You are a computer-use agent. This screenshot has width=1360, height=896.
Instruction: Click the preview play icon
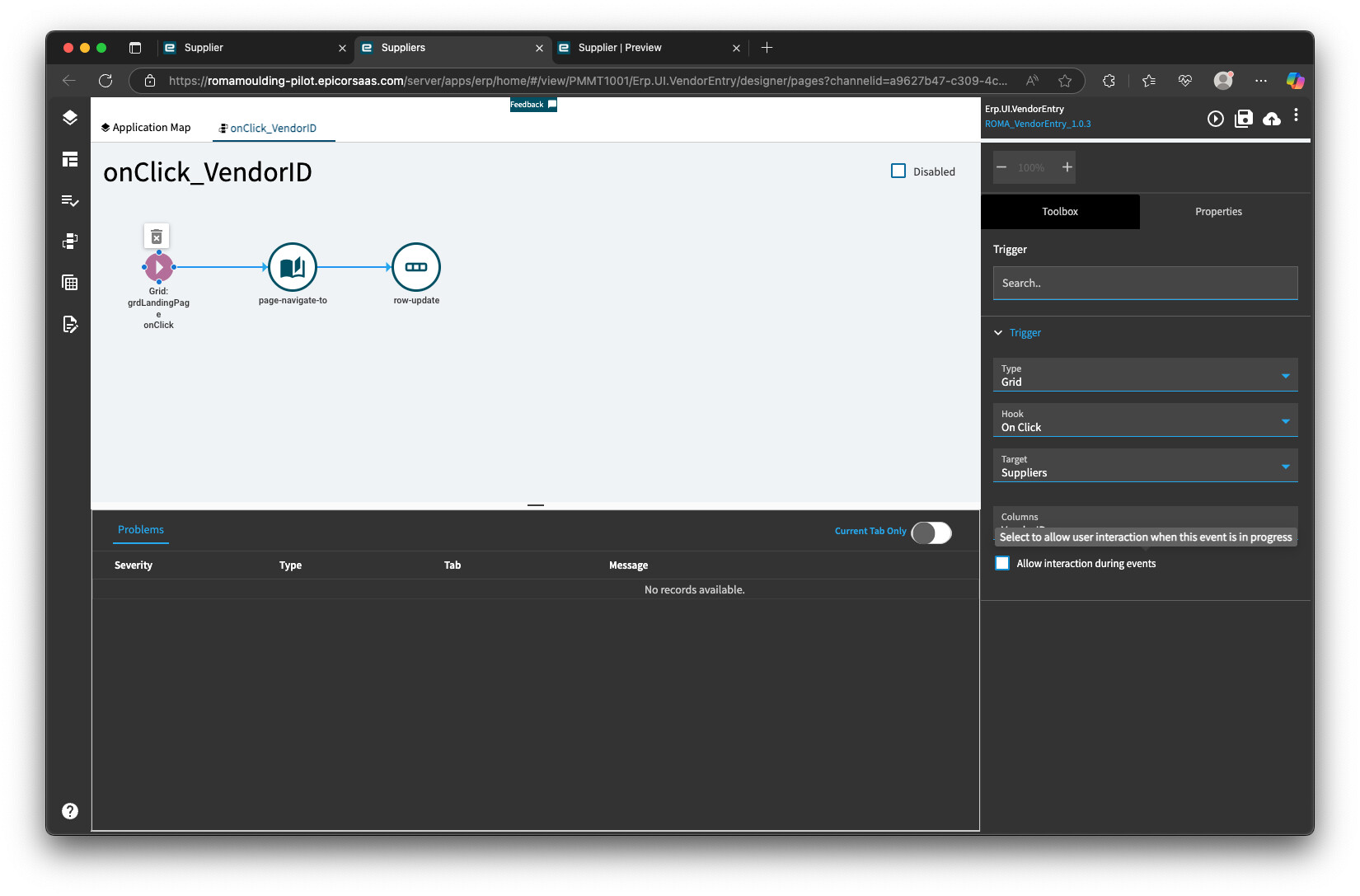(x=1216, y=119)
